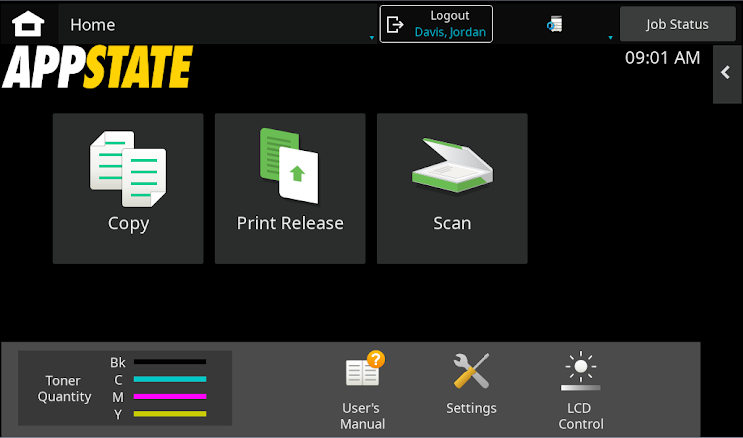Expand the side action panel chevron
The height and width of the screenshot is (438, 743).
coord(726,73)
